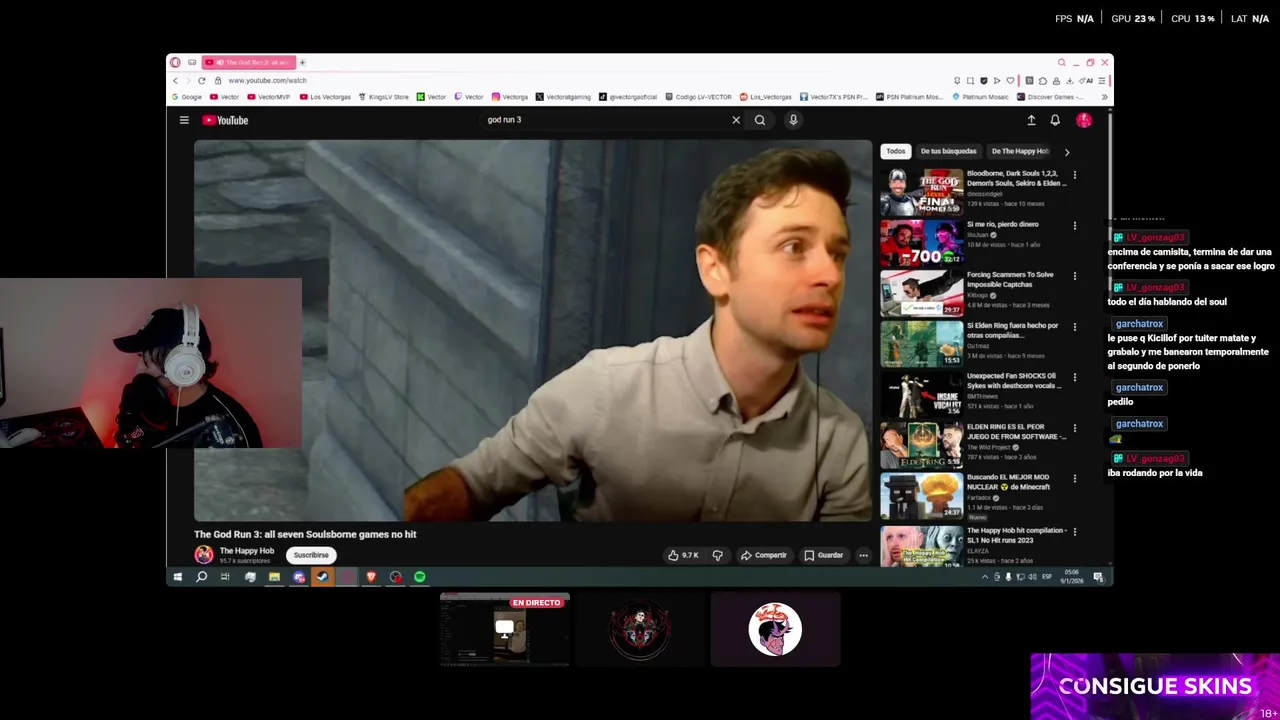Viewport: 1280px width, 720px height.
Task: Open Spotify from the taskbar
Action: coord(420,577)
